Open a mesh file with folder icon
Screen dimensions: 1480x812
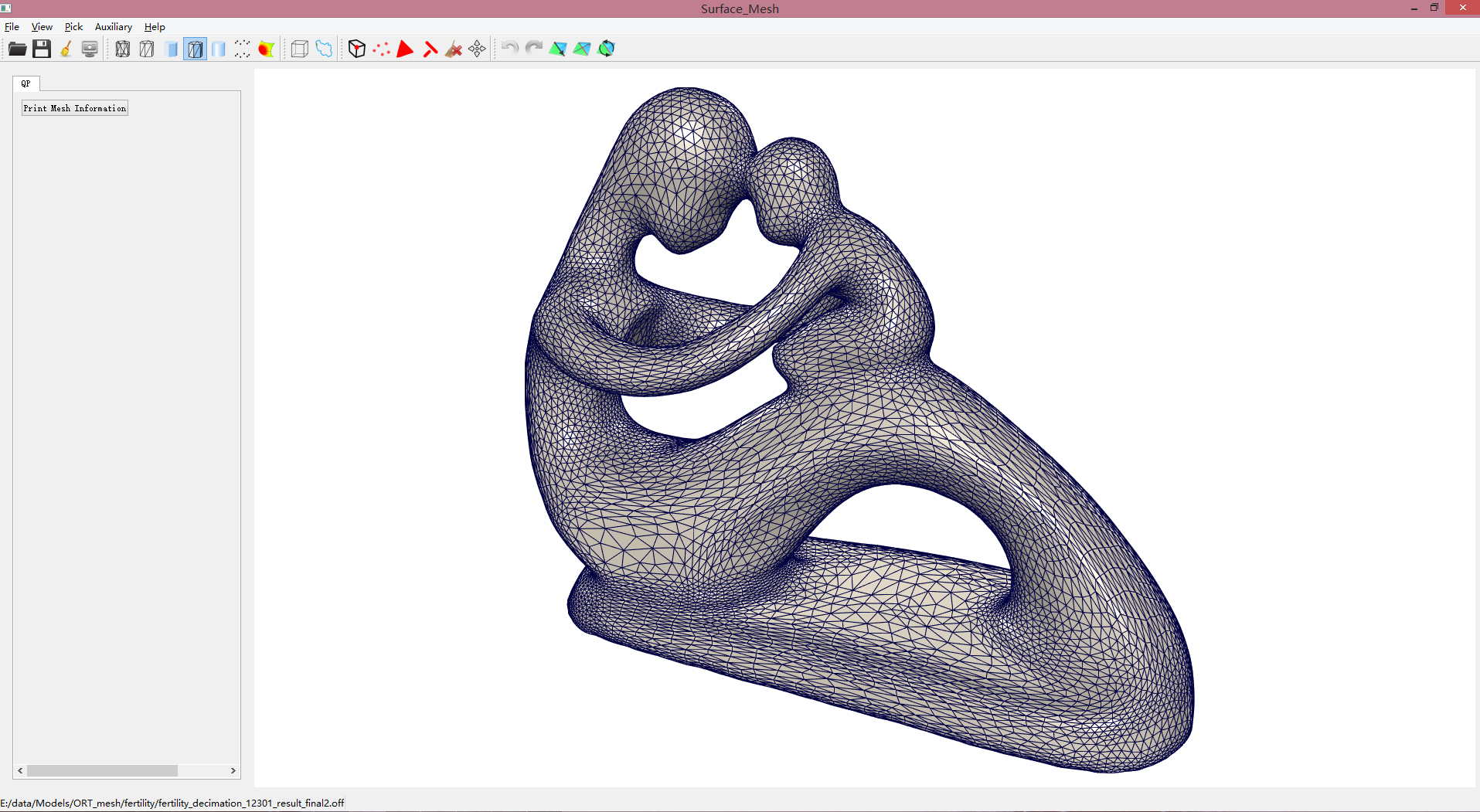click(x=17, y=49)
